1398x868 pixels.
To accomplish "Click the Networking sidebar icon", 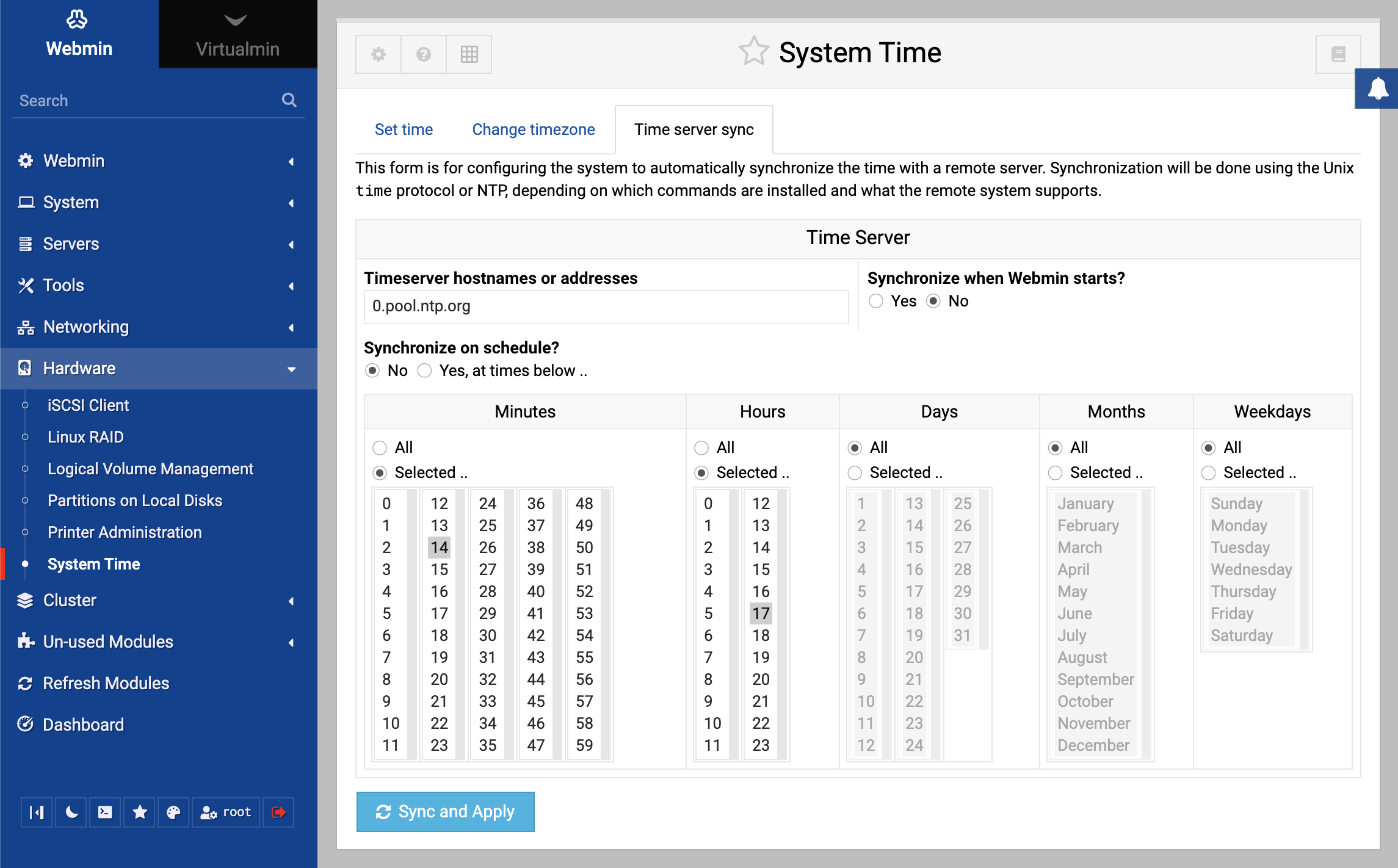I will pyautogui.click(x=25, y=327).
